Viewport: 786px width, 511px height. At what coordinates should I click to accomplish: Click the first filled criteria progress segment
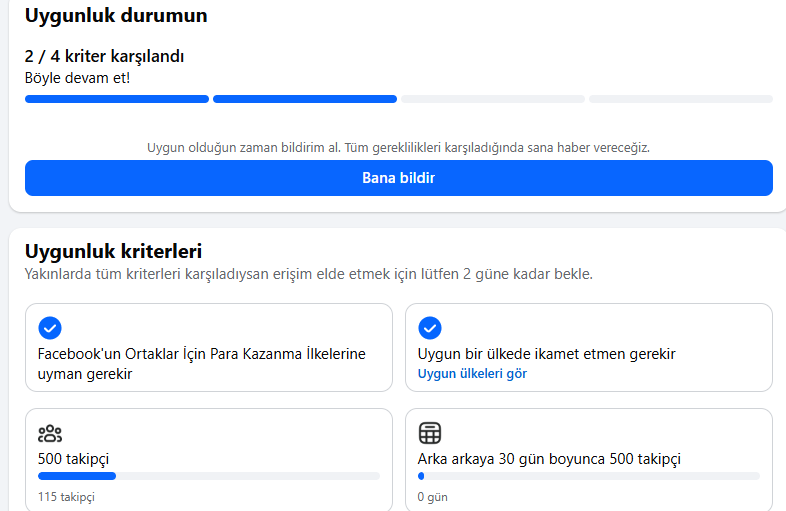117,99
